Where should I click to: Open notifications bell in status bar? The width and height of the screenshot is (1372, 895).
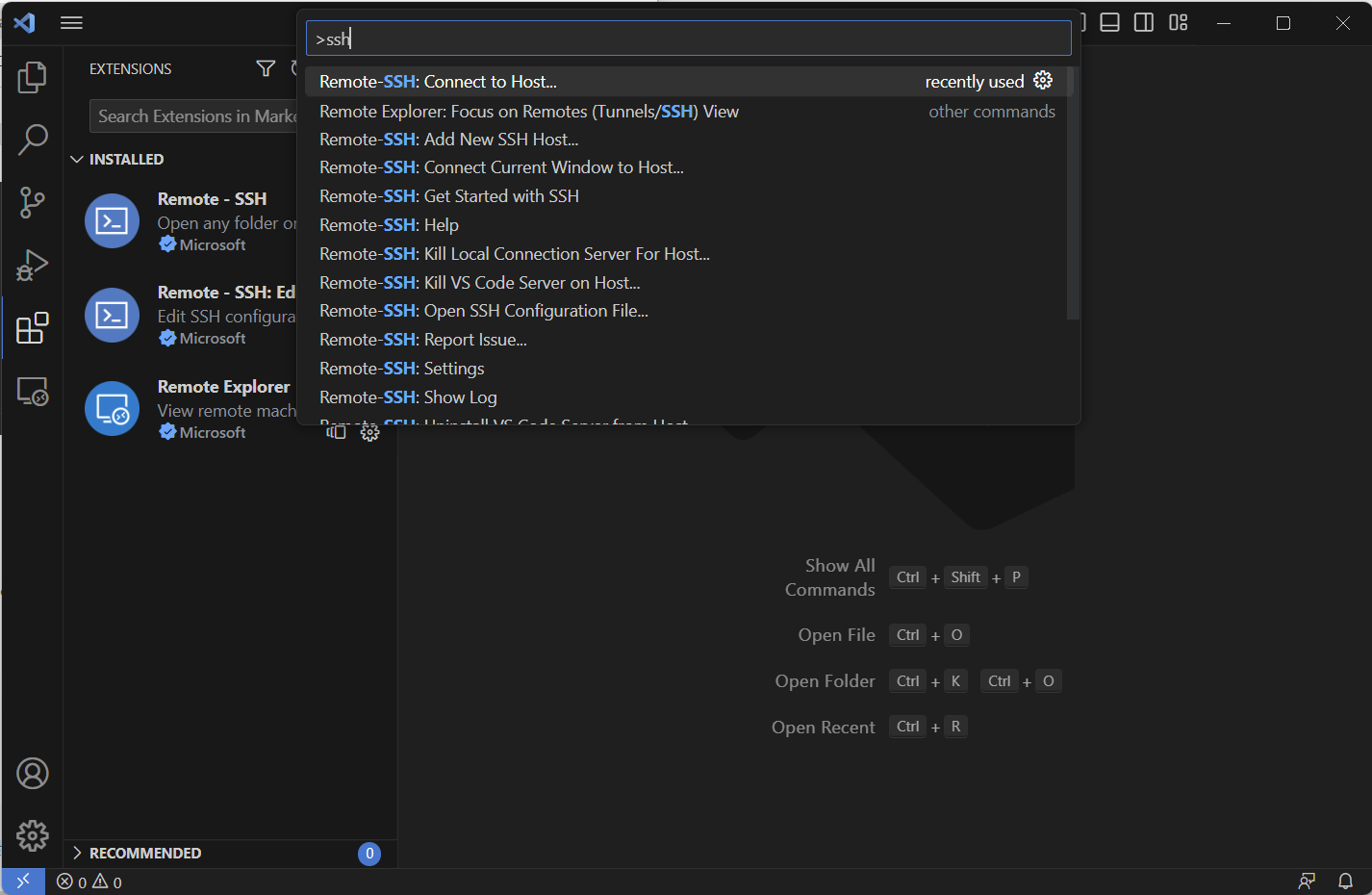click(1345, 882)
